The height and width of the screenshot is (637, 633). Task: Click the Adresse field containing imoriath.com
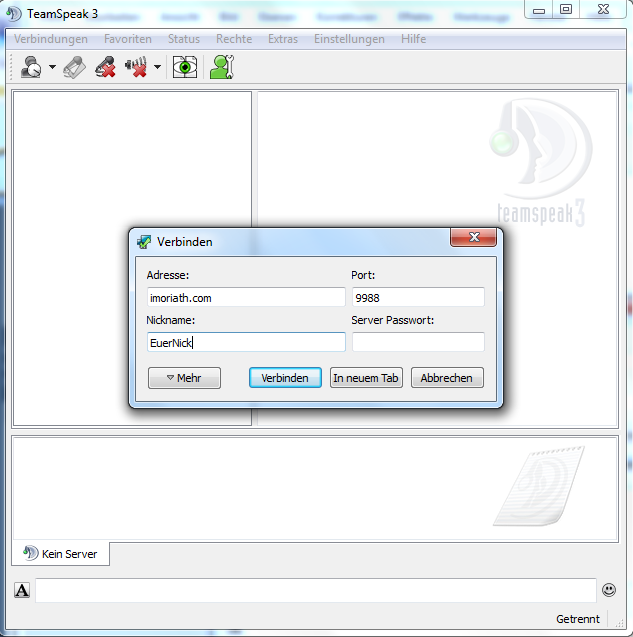tap(245, 297)
